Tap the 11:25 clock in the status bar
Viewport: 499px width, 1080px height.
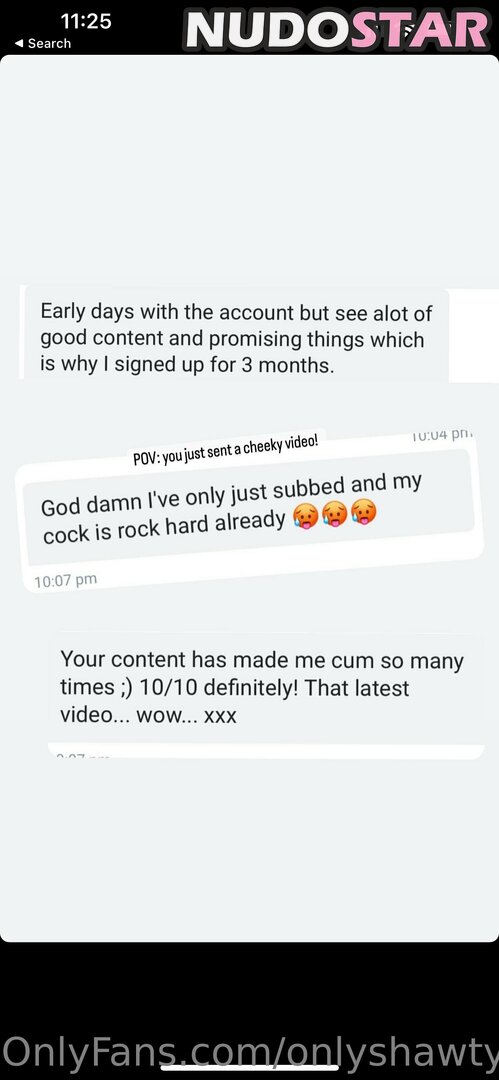tap(86, 21)
